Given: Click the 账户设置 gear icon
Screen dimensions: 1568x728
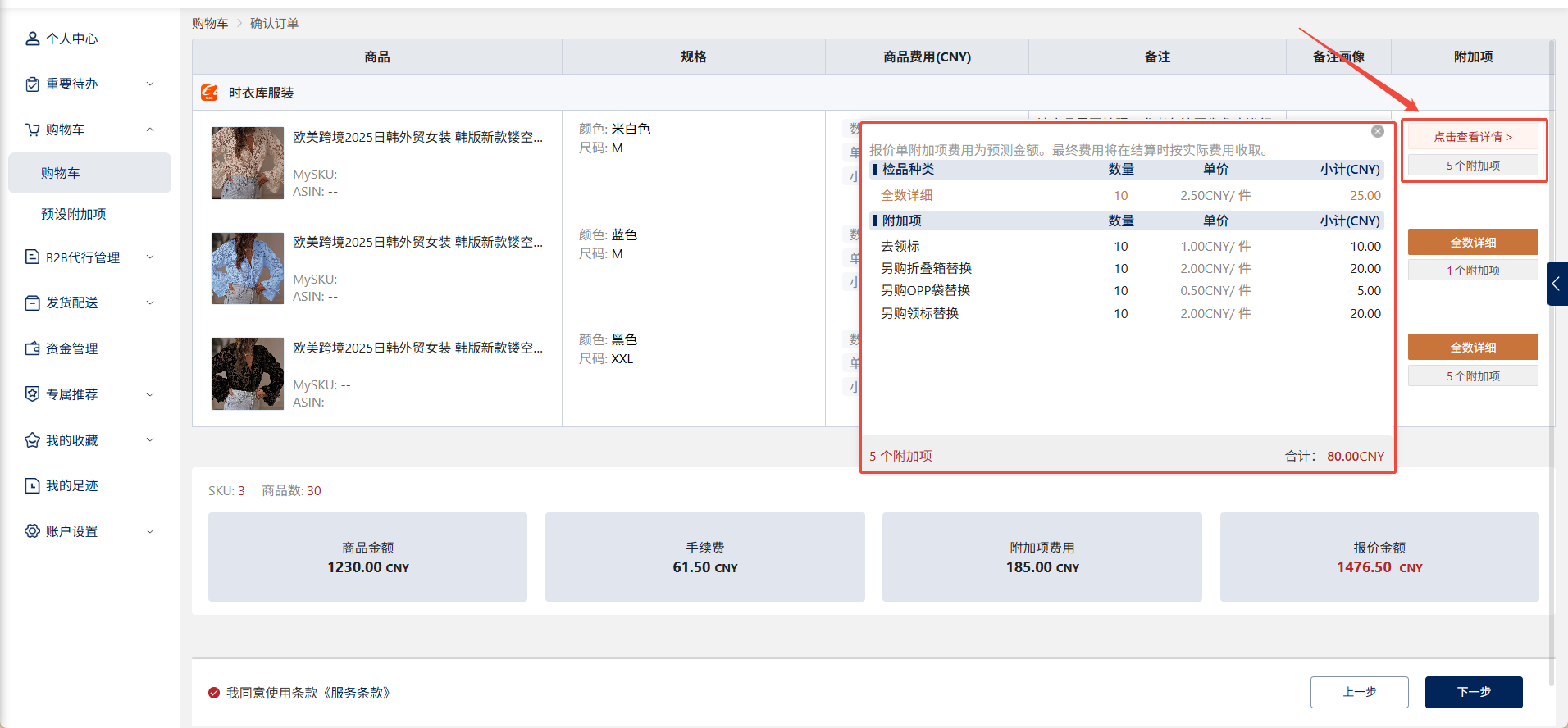Looking at the screenshot, I should coord(32,531).
